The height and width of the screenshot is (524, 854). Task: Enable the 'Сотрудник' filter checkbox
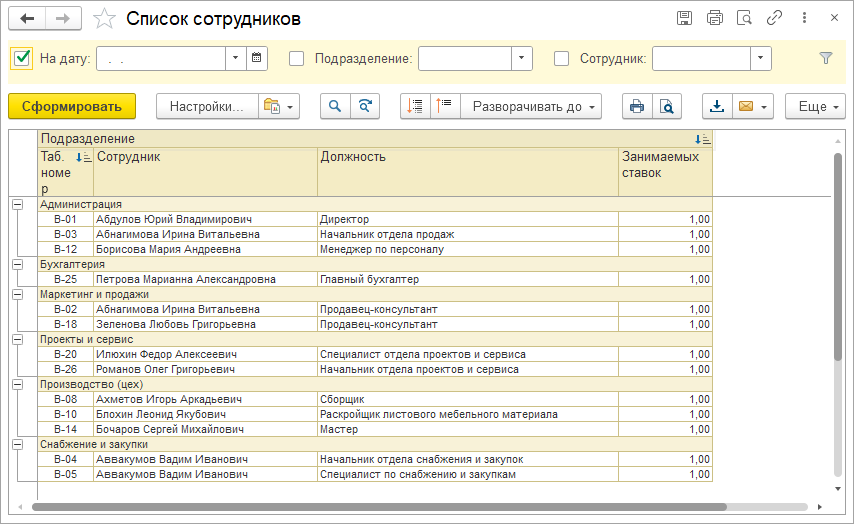(562, 58)
